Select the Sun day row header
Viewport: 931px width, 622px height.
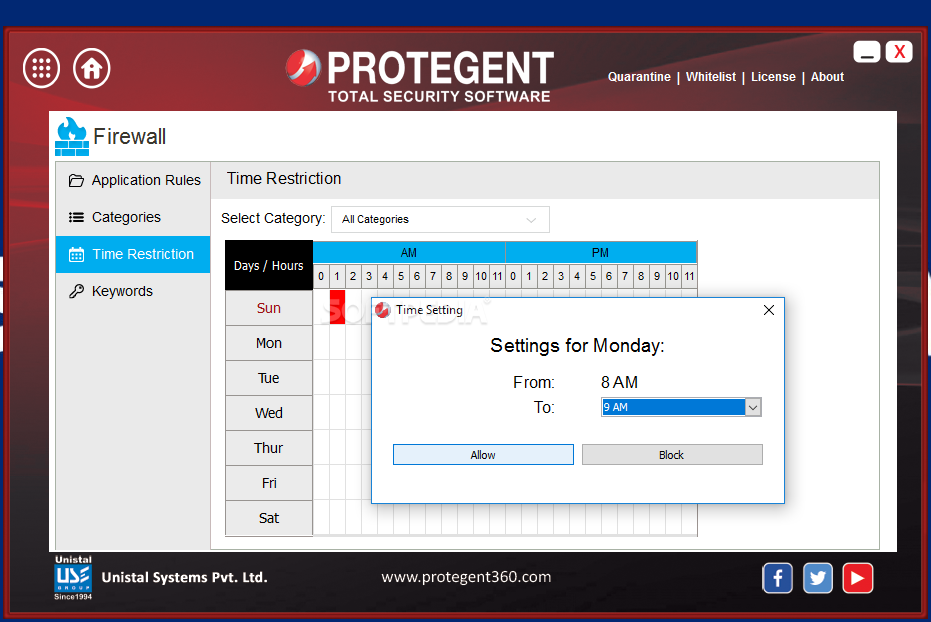tap(269, 308)
